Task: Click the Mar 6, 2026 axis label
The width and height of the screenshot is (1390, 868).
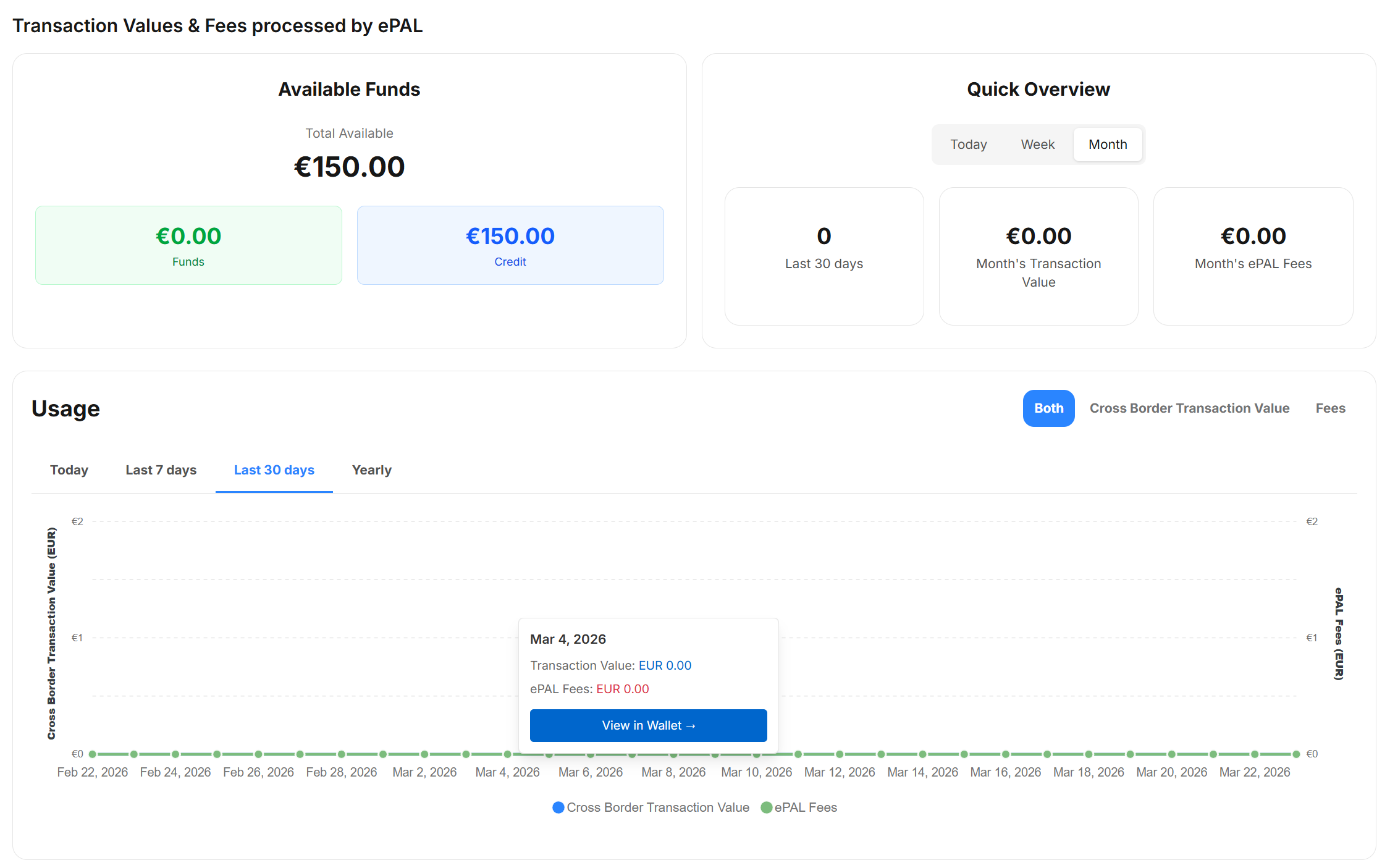Action: tap(591, 772)
